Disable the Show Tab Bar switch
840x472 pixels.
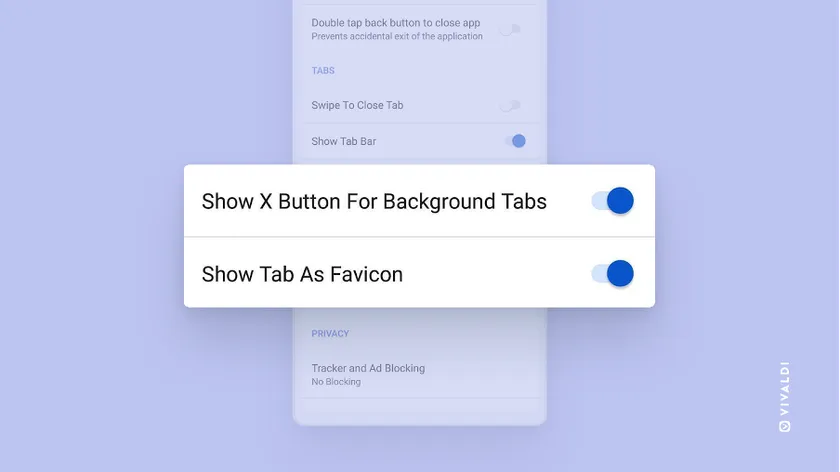pos(515,141)
